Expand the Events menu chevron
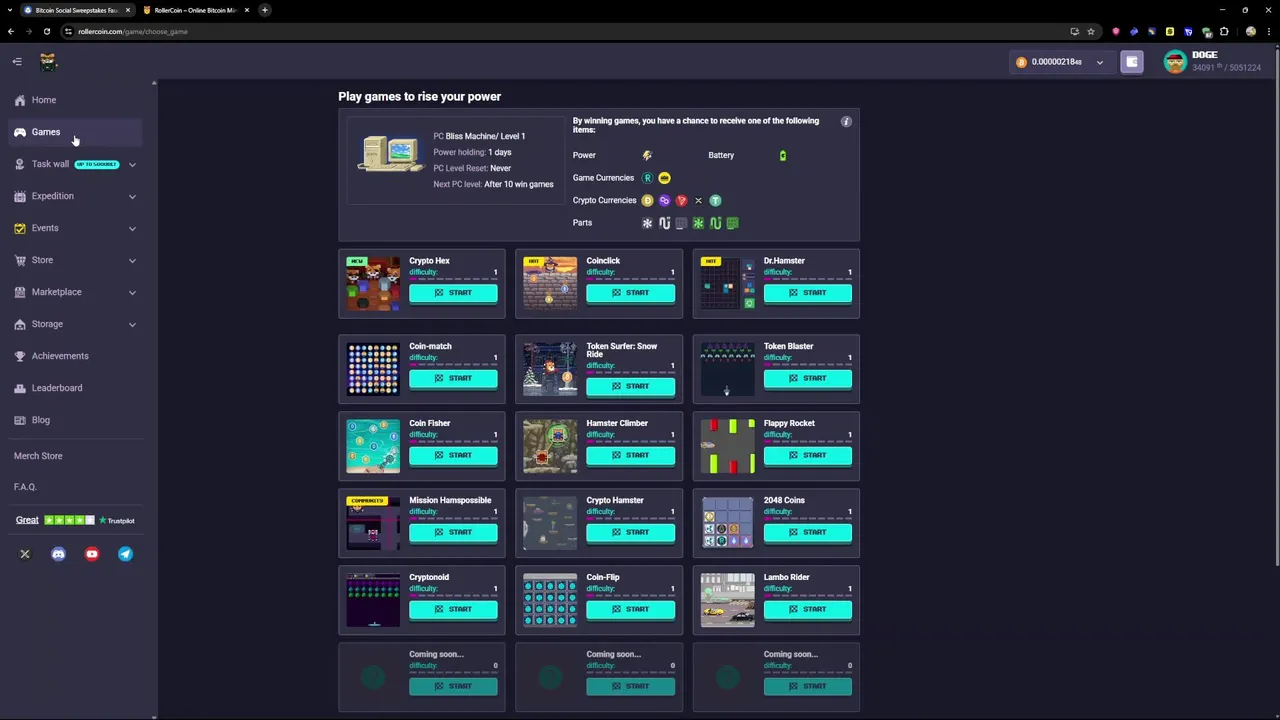 click(x=132, y=229)
